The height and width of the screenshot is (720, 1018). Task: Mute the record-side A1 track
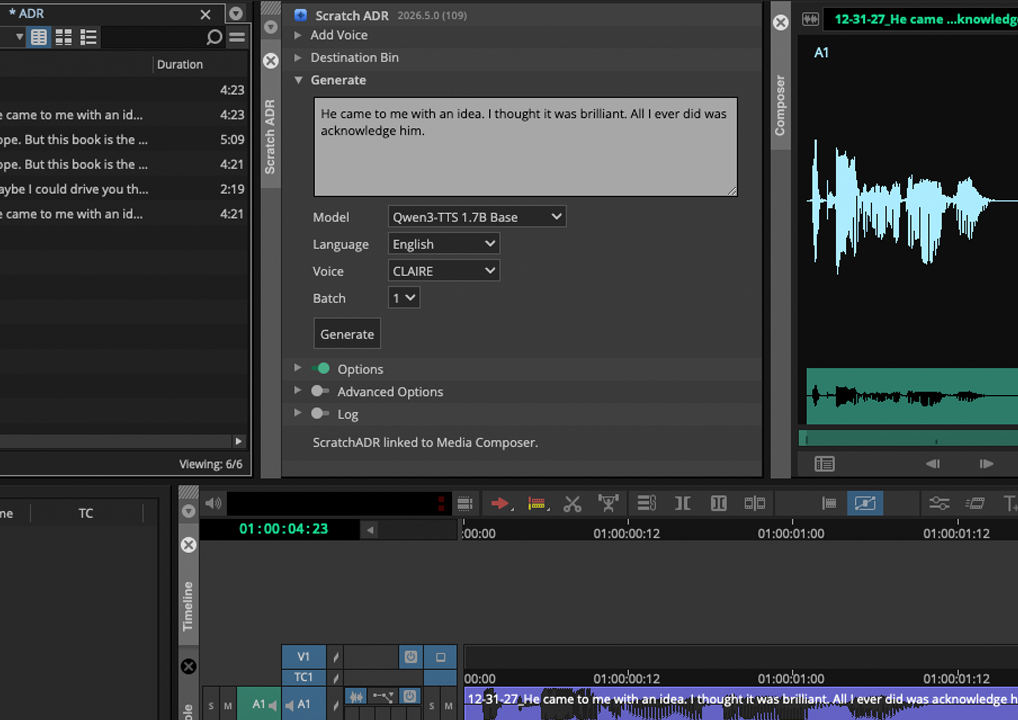(x=449, y=705)
